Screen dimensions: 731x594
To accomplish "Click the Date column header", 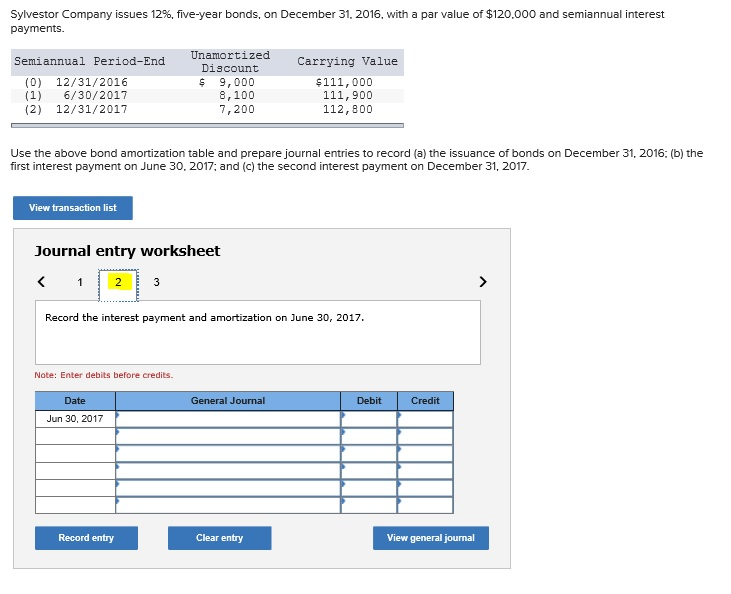I will pos(75,401).
